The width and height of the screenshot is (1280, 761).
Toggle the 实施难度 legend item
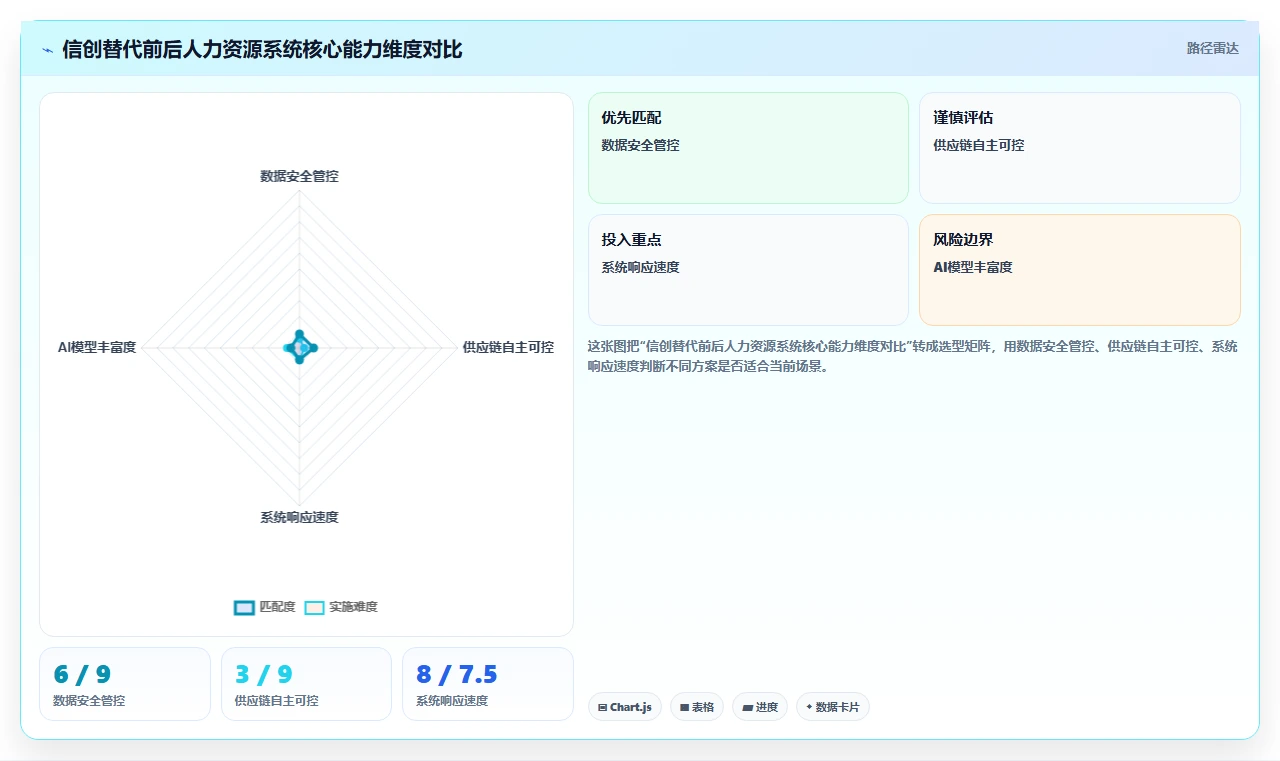tap(341, 607)
